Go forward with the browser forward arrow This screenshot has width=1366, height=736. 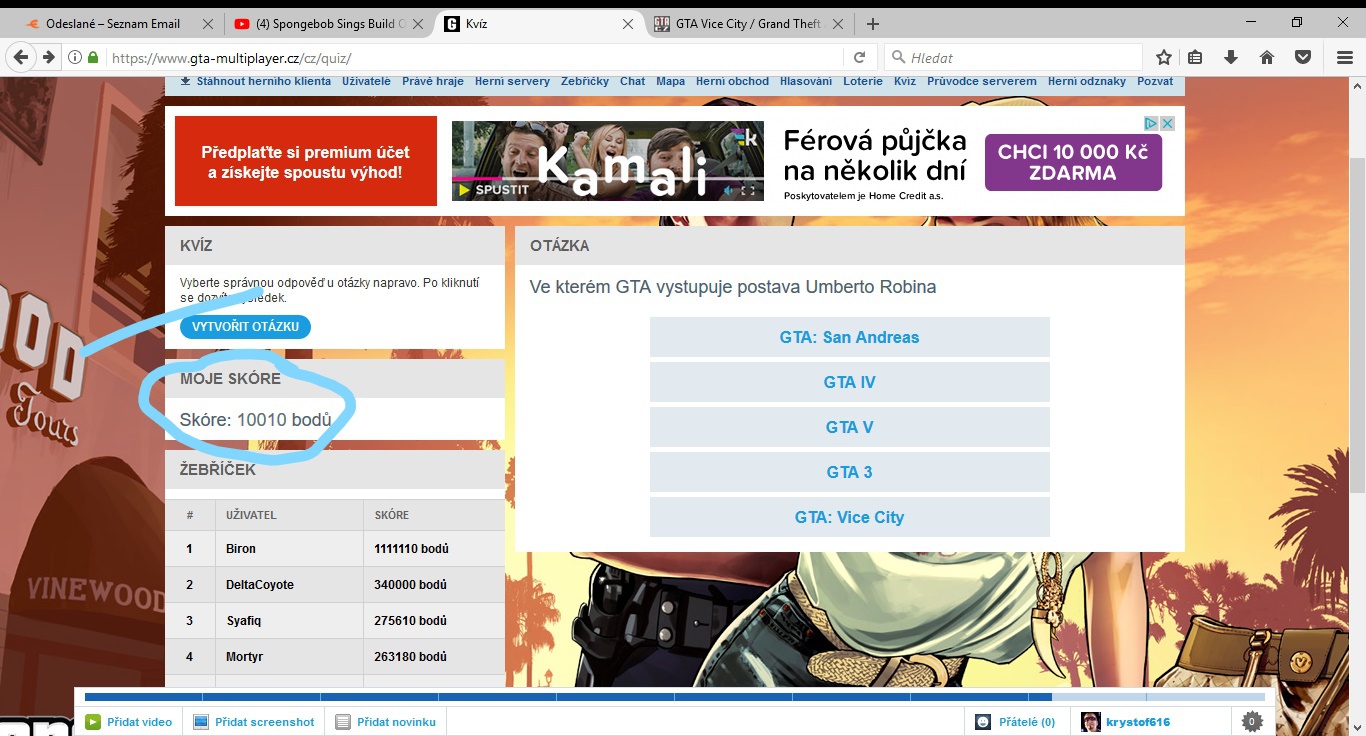click(x=48, y=57)
